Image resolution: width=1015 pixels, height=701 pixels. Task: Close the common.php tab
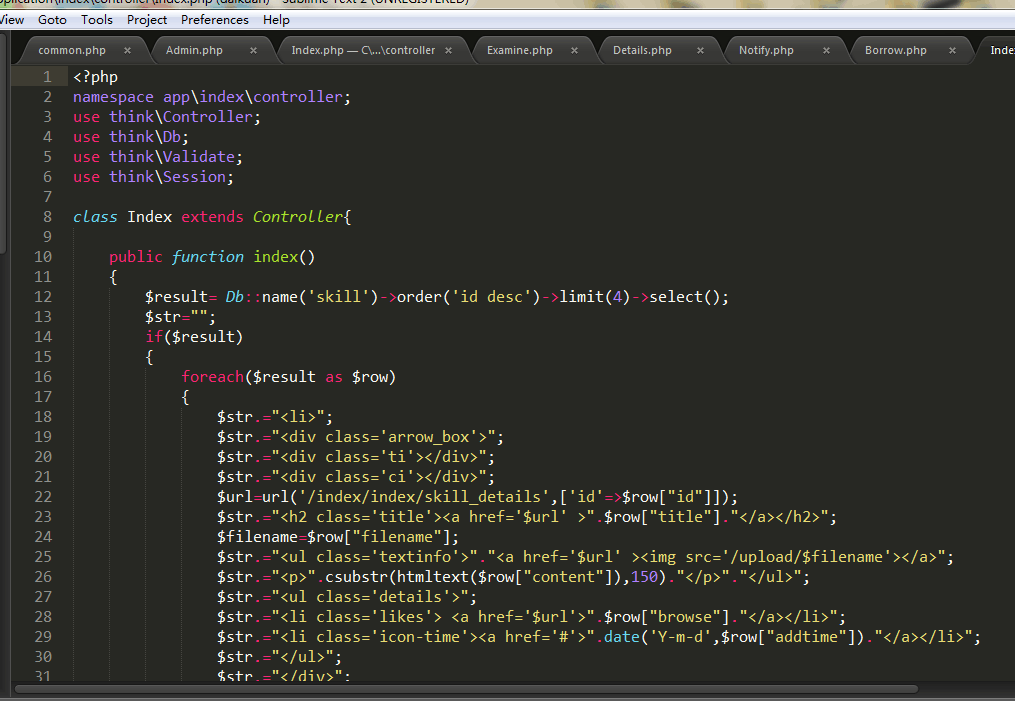[127, 50]
